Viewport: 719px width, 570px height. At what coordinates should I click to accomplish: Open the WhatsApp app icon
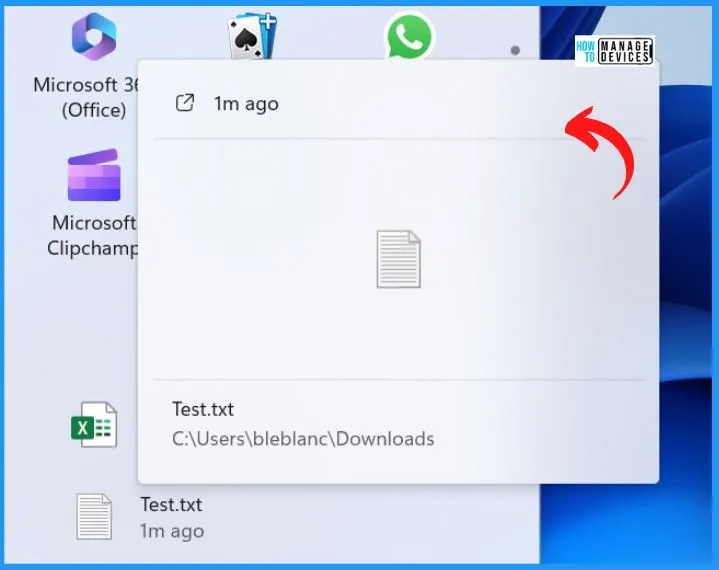409,36
